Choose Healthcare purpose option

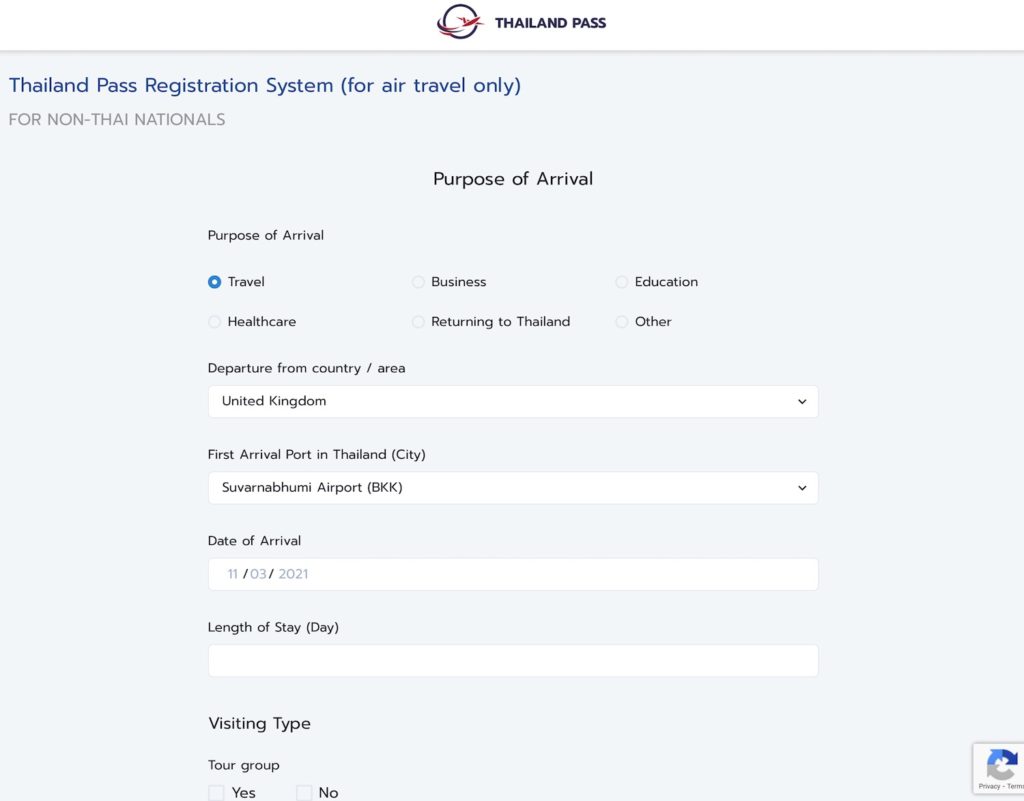214,321
